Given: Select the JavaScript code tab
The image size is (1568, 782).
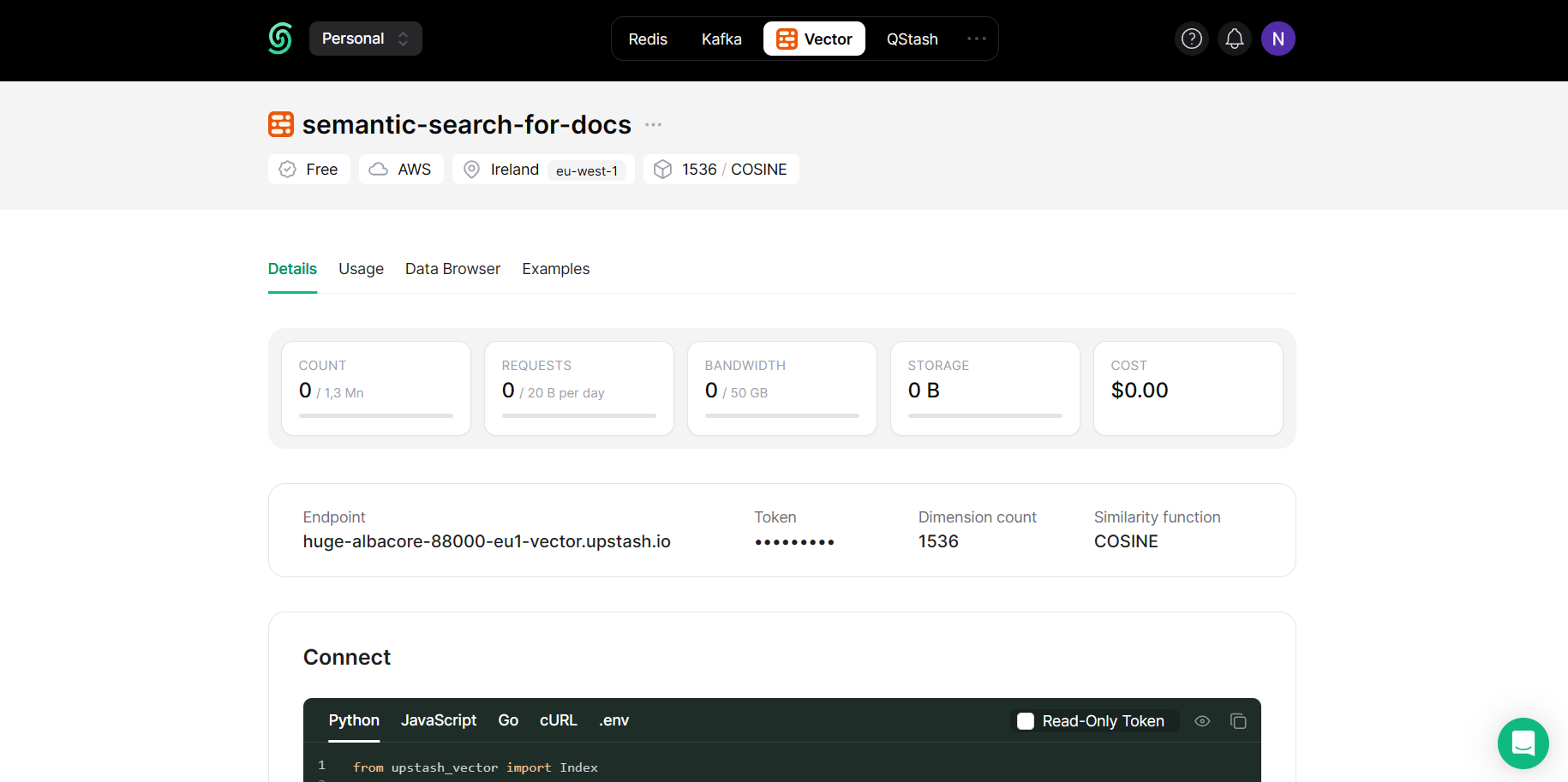Looking at the screenshot, I should tap(438, 720).
